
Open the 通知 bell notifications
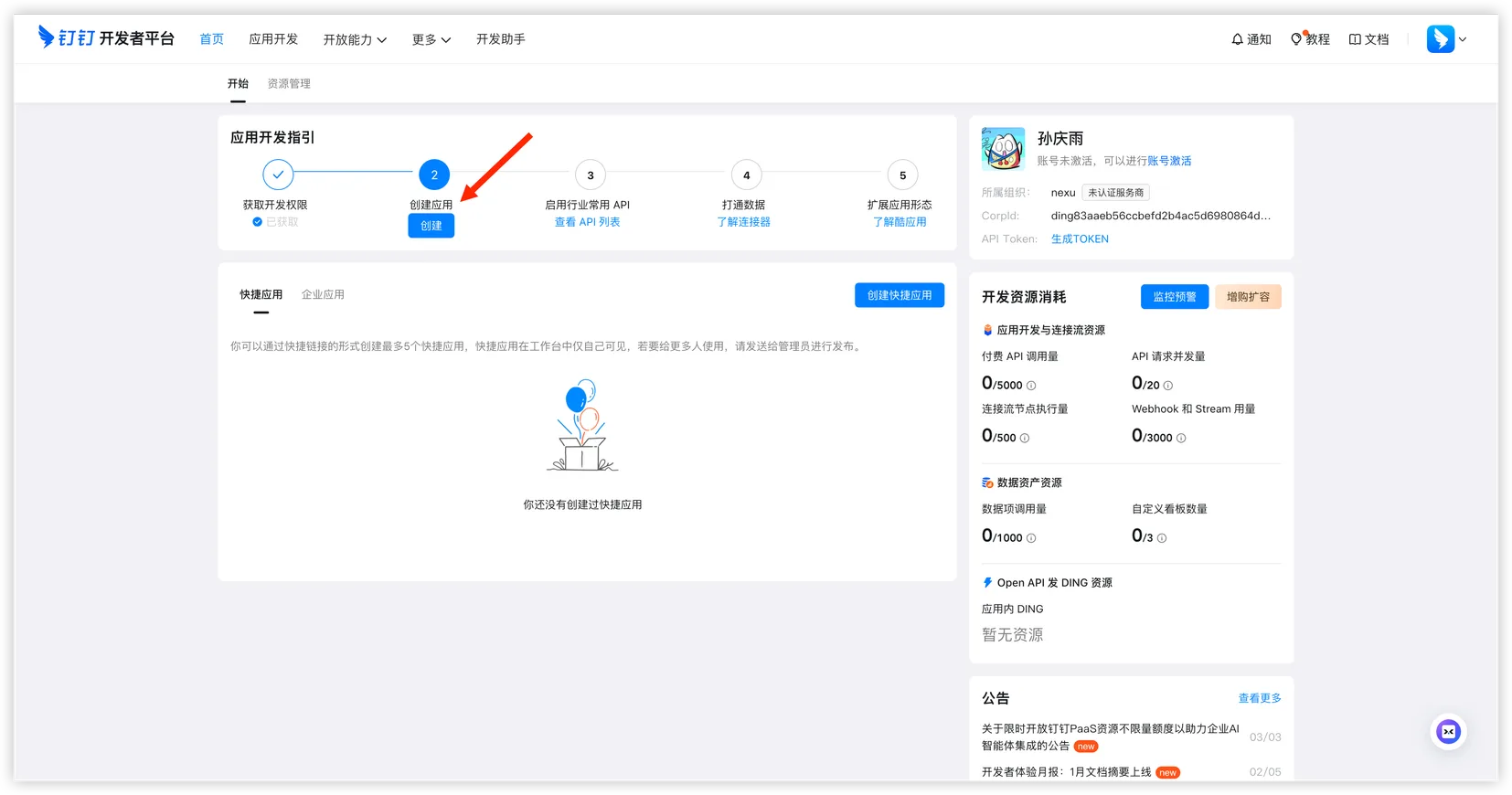[x=1251, y=39]
